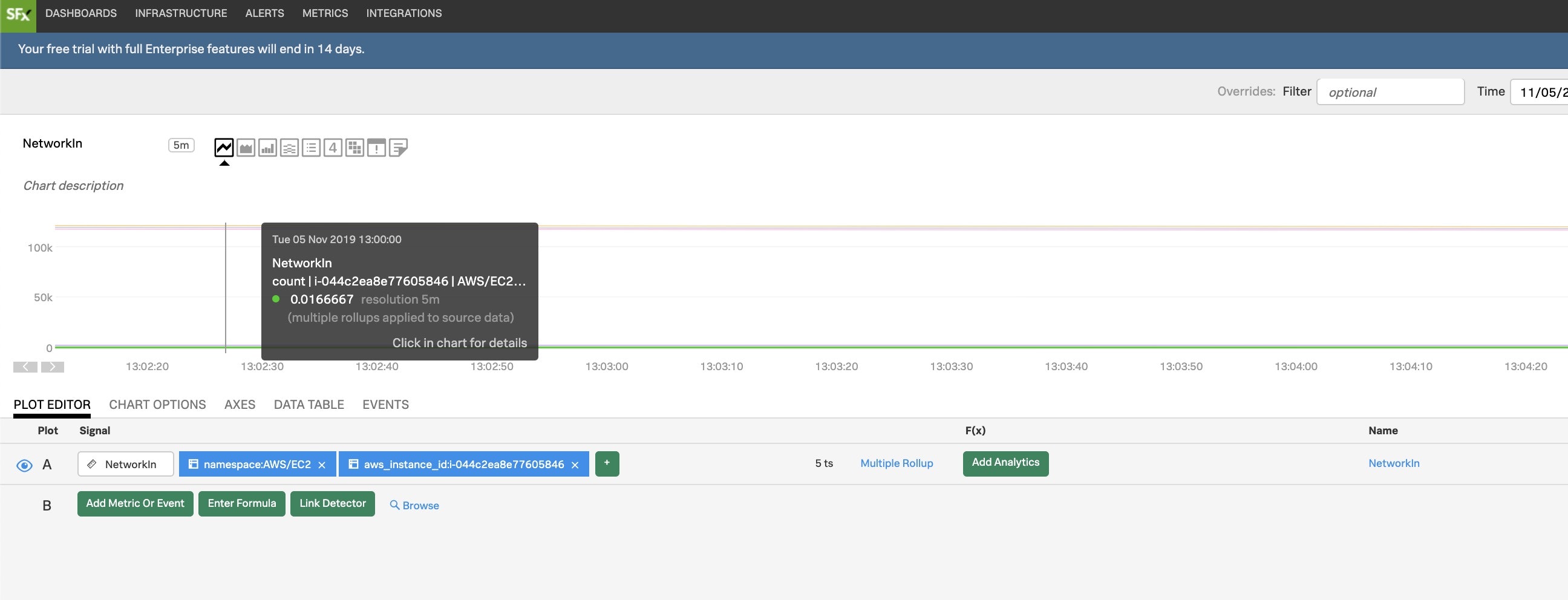Click the plot A letter label

[x=47, y=466]
